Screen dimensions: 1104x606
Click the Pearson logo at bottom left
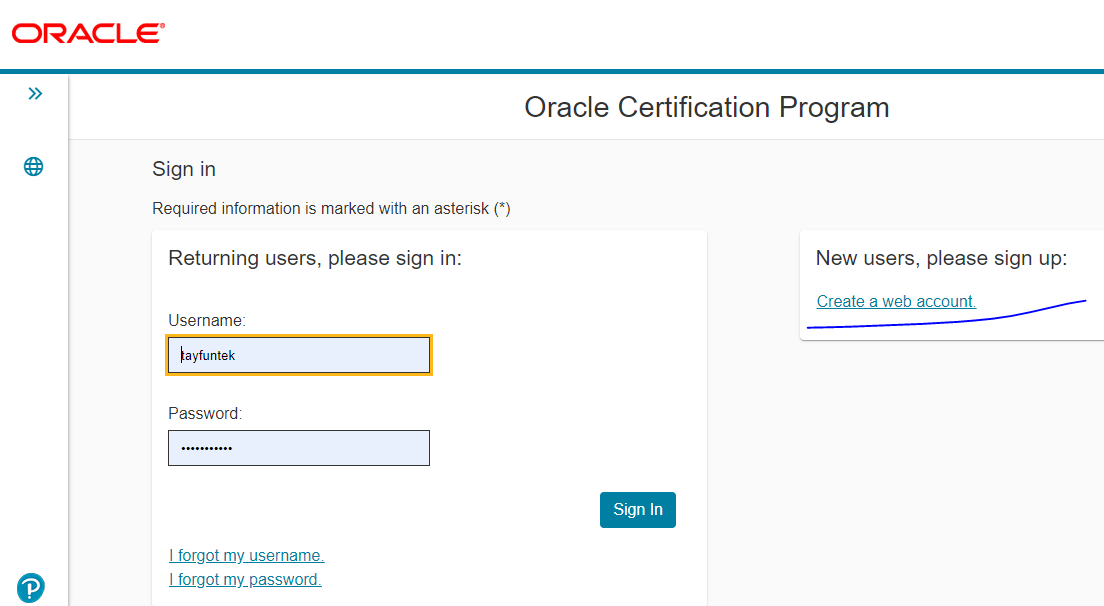(x=31, y=588)
